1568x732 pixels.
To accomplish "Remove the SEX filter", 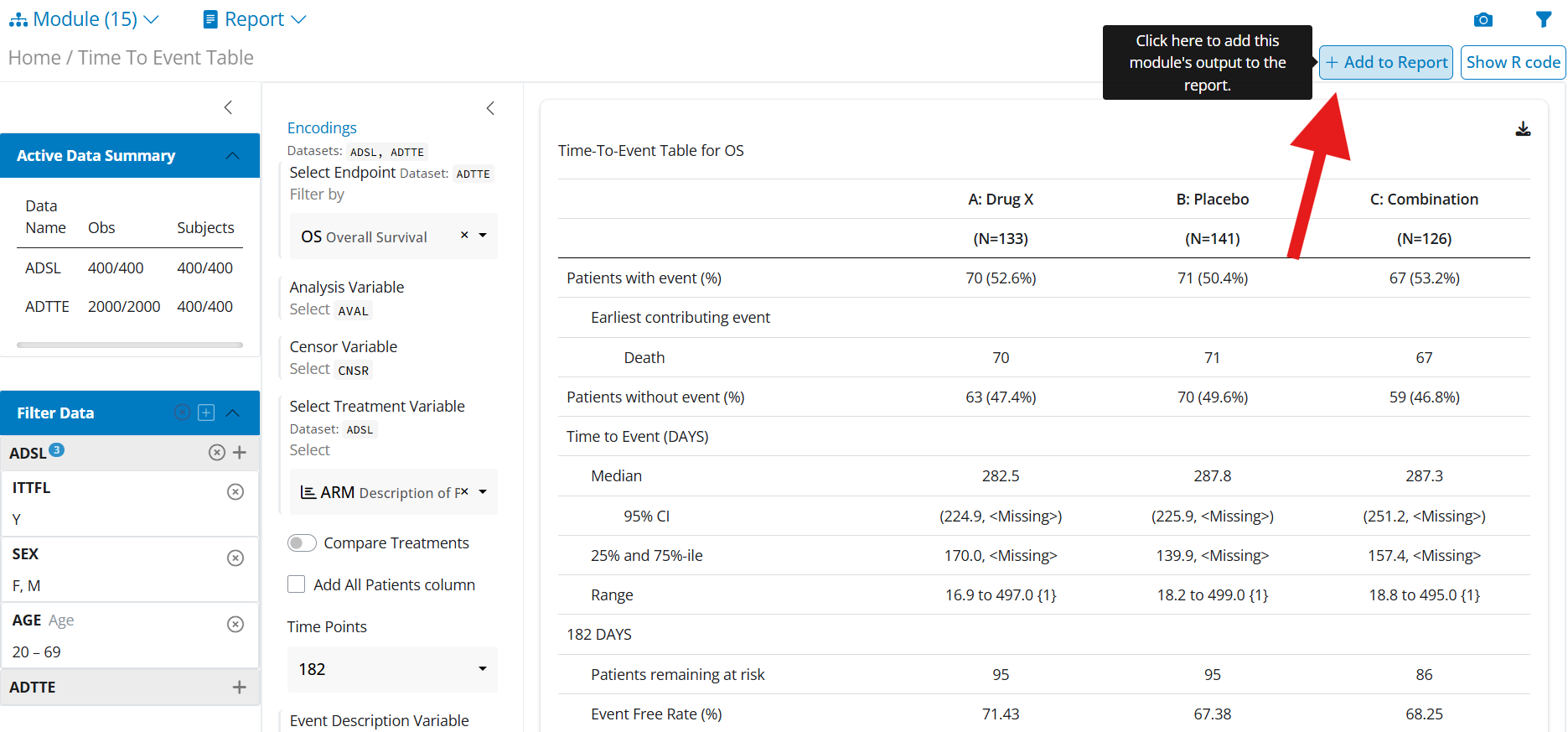I will [235, 558].
